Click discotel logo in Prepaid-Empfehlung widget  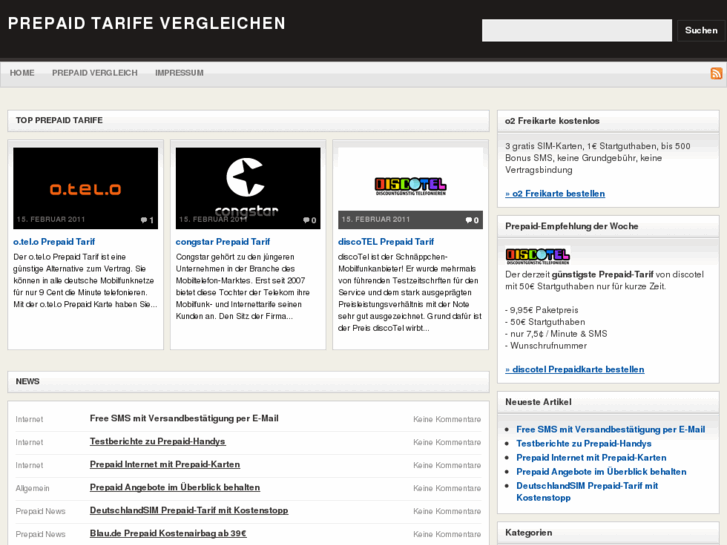(537, 256)
